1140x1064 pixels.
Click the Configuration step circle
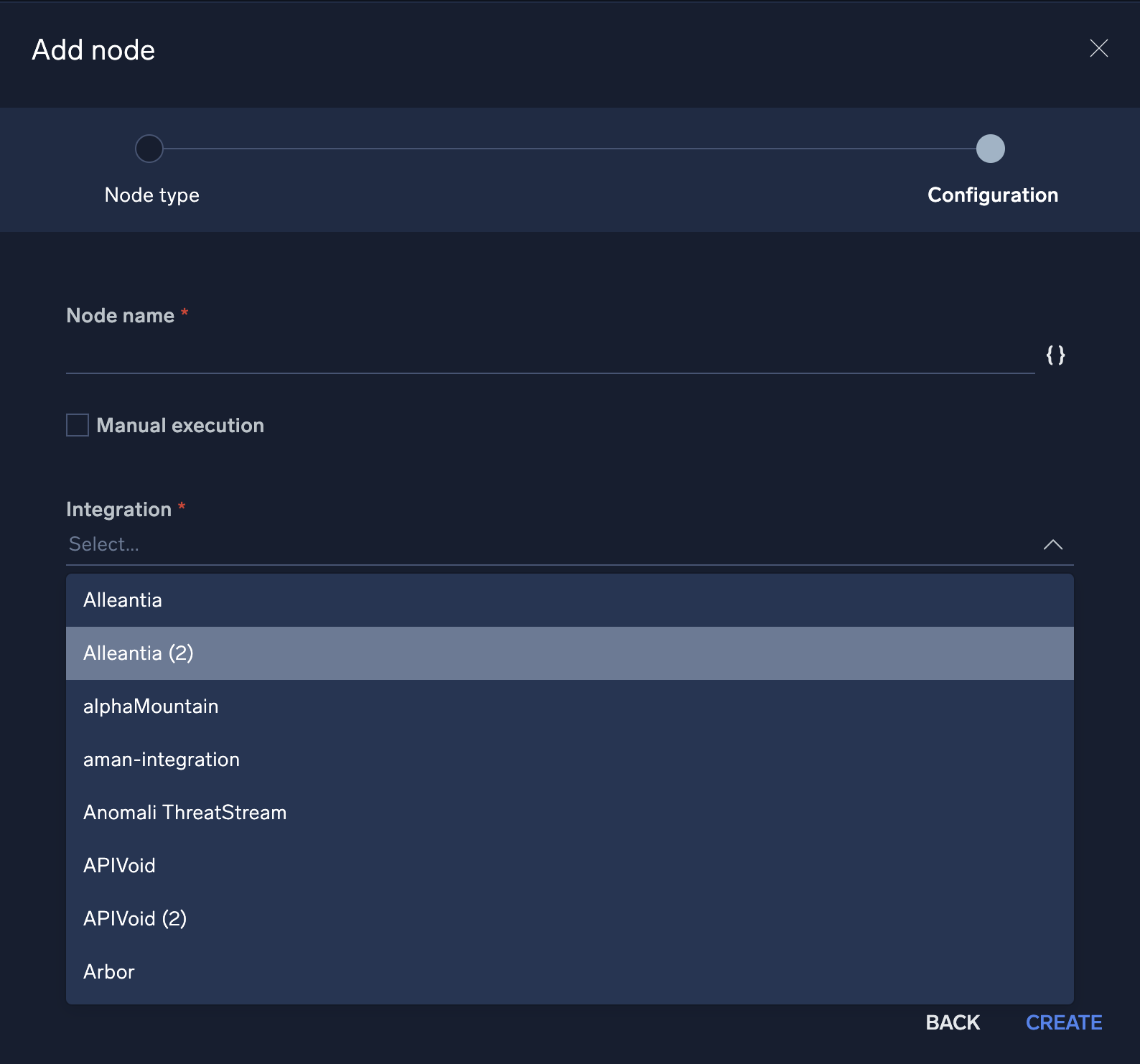990,149
